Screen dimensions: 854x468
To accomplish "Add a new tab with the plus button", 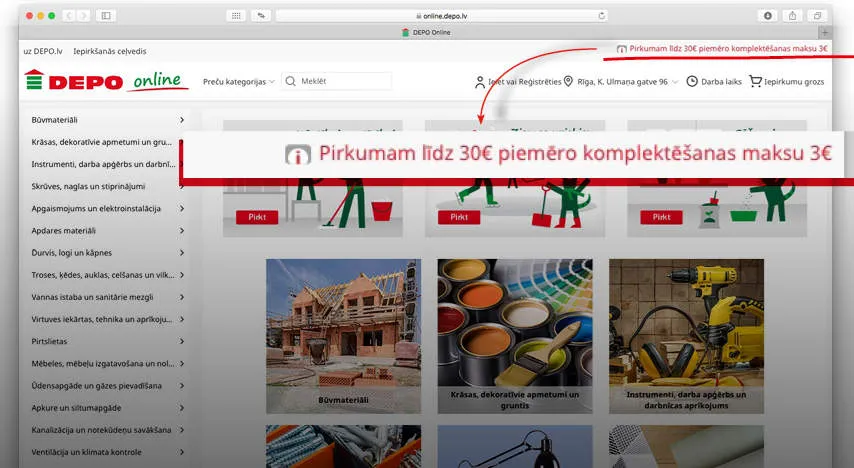I will tap(825, 33).
